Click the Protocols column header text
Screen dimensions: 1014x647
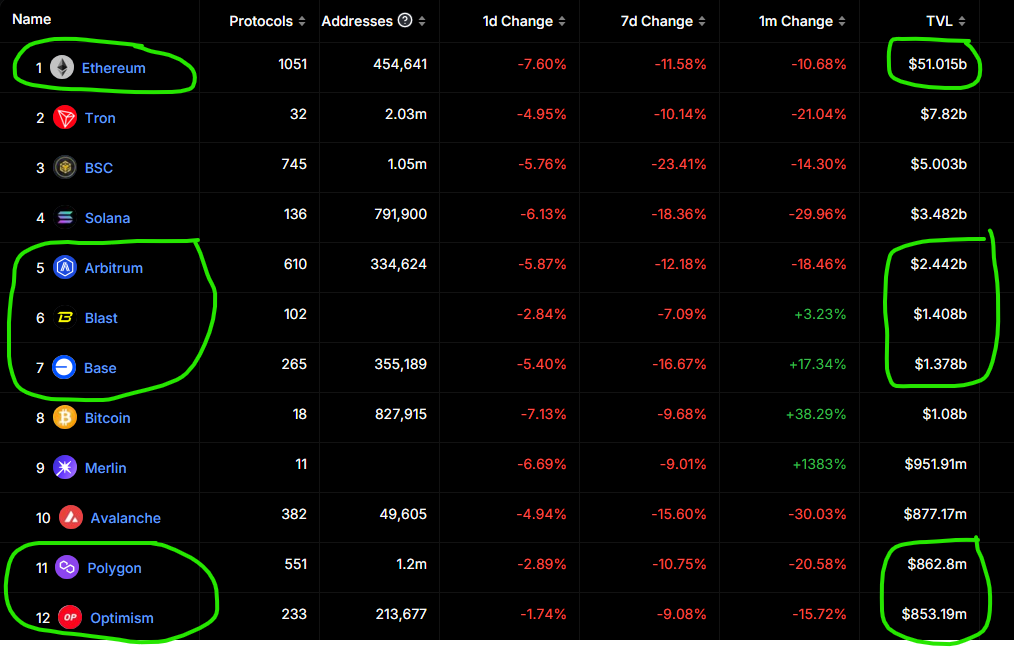261,21
